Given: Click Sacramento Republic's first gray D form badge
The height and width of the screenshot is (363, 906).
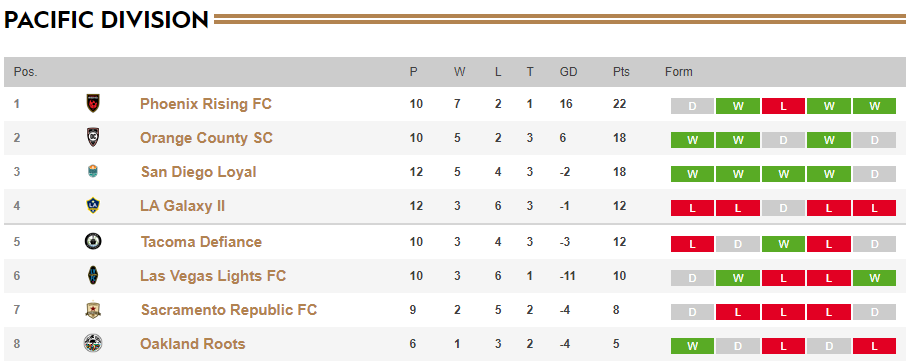Looking at the screenshot, I should [692, 312].
